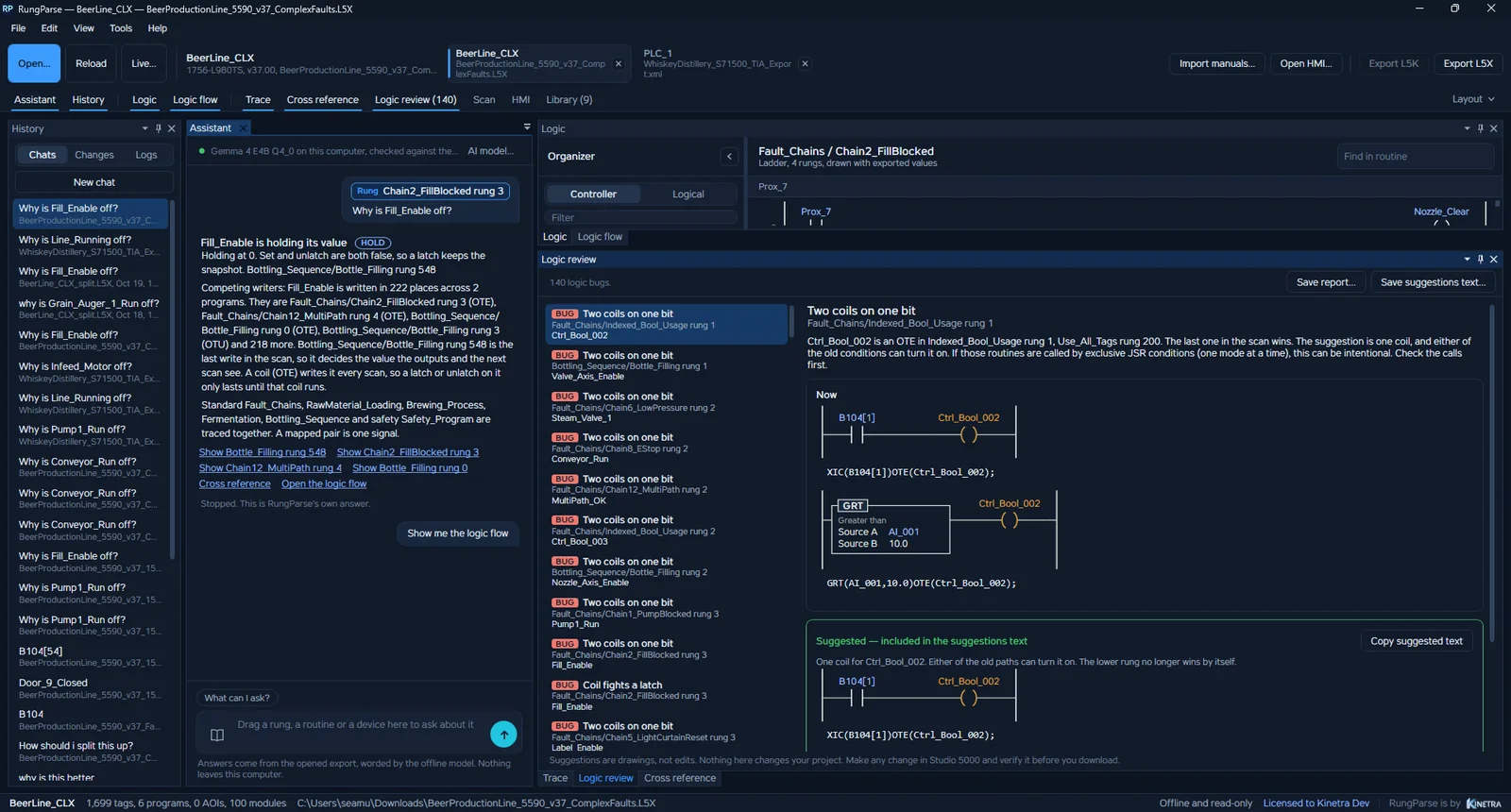The height and width of the screenshot is (812, 1511).
Task: Switch to the Cross reference tab in top bar
Action: click(x=323, y=100)
